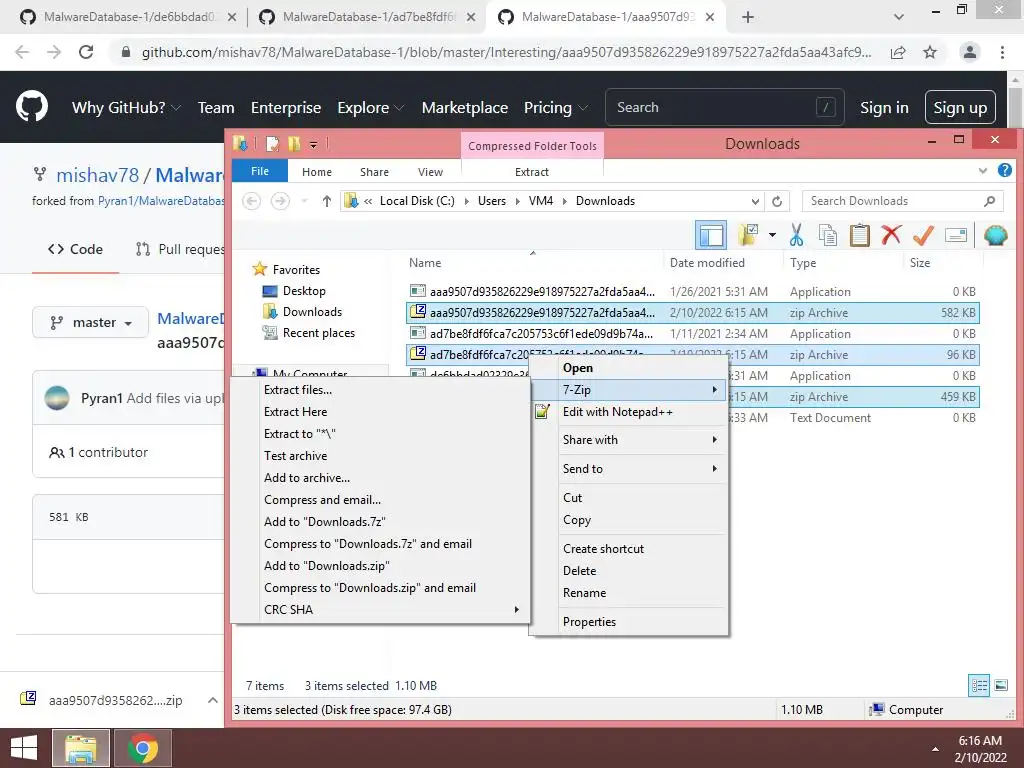Reload the Chrome page

(x=86, y=52)
